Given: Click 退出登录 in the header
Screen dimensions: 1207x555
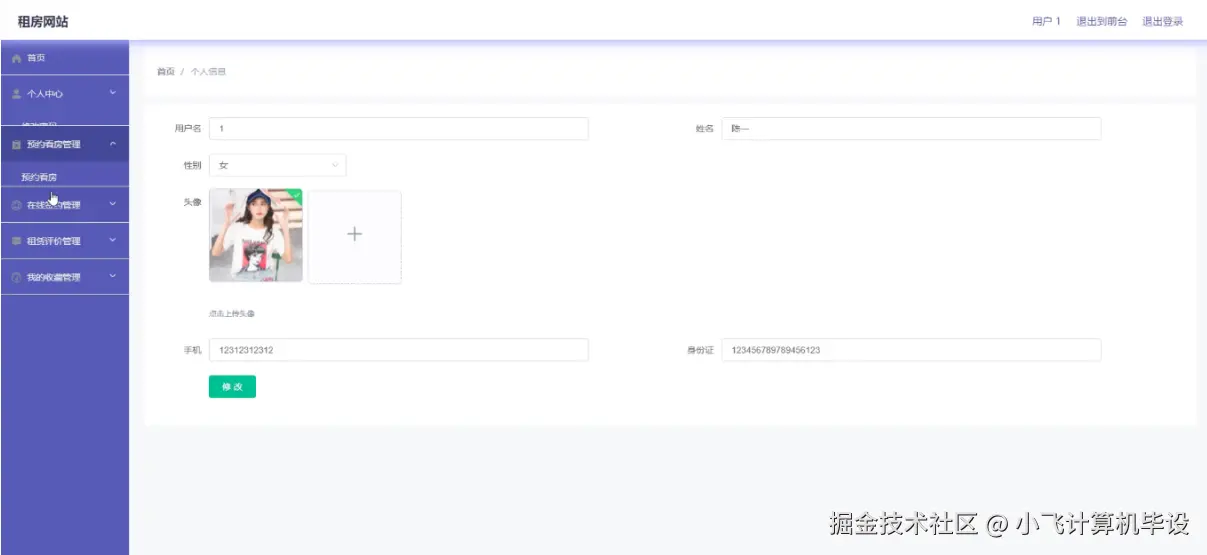Looking at the screenshot, I should [1162, 21].
